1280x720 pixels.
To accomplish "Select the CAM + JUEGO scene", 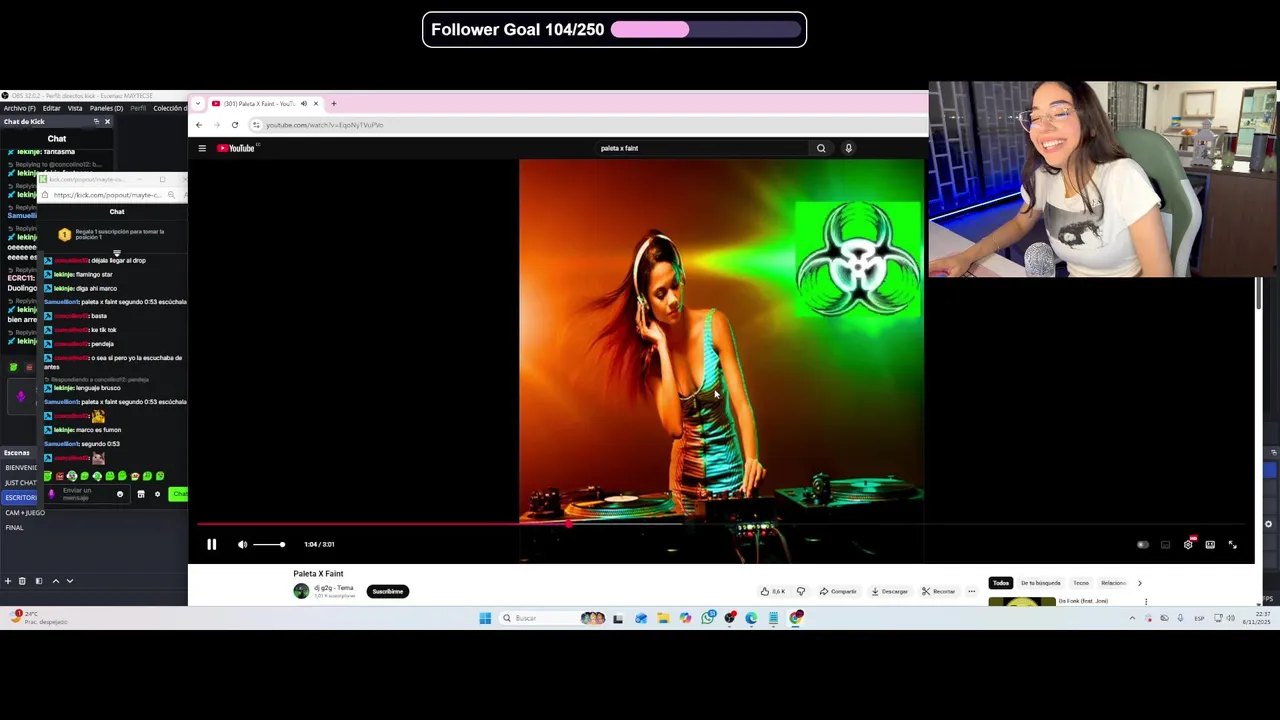I will (x=25, y=513).
